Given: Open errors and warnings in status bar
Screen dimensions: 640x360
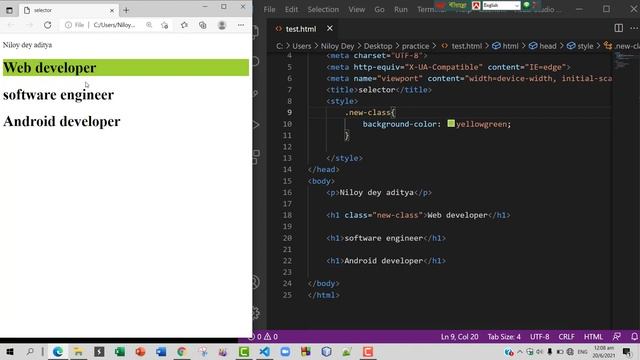Looking at the screenshot, I should [264, 337].
